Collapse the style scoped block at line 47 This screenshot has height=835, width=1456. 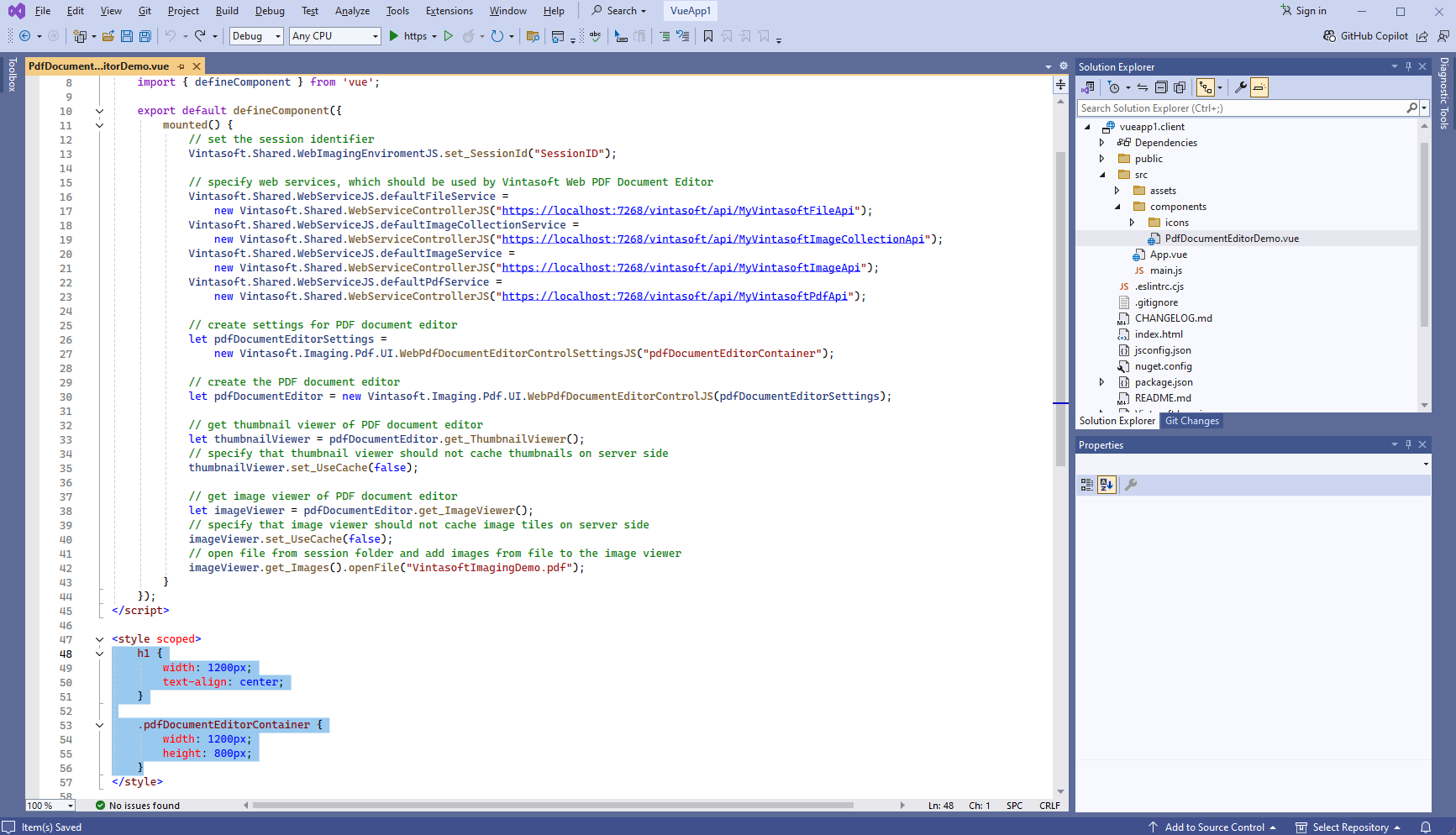[99, 639]
